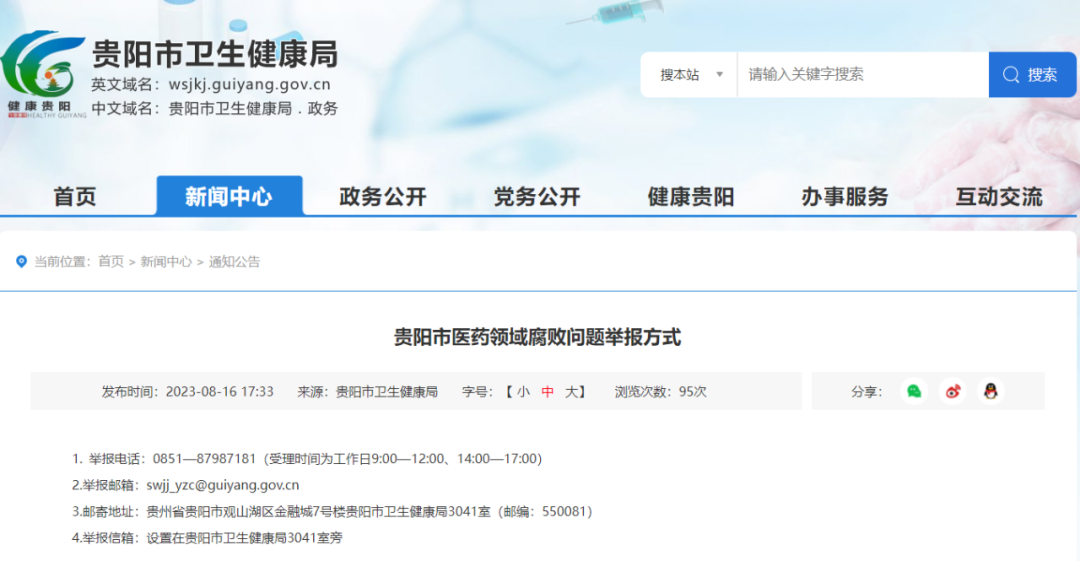
Task: Select small font size 小
Action: (523, 392)
